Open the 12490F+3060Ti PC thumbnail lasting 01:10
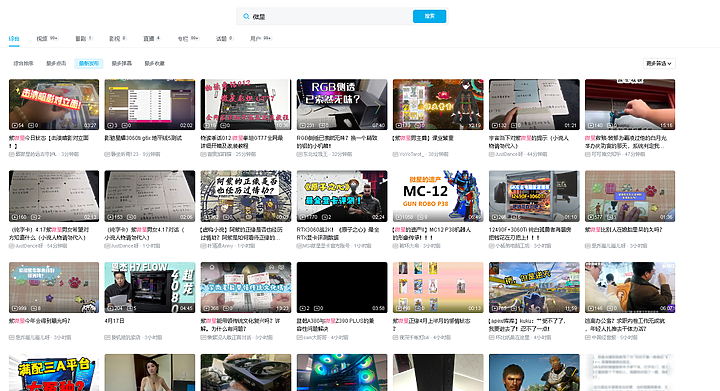The height and width of the screenshot is (391, 720). tap(534, 196)
